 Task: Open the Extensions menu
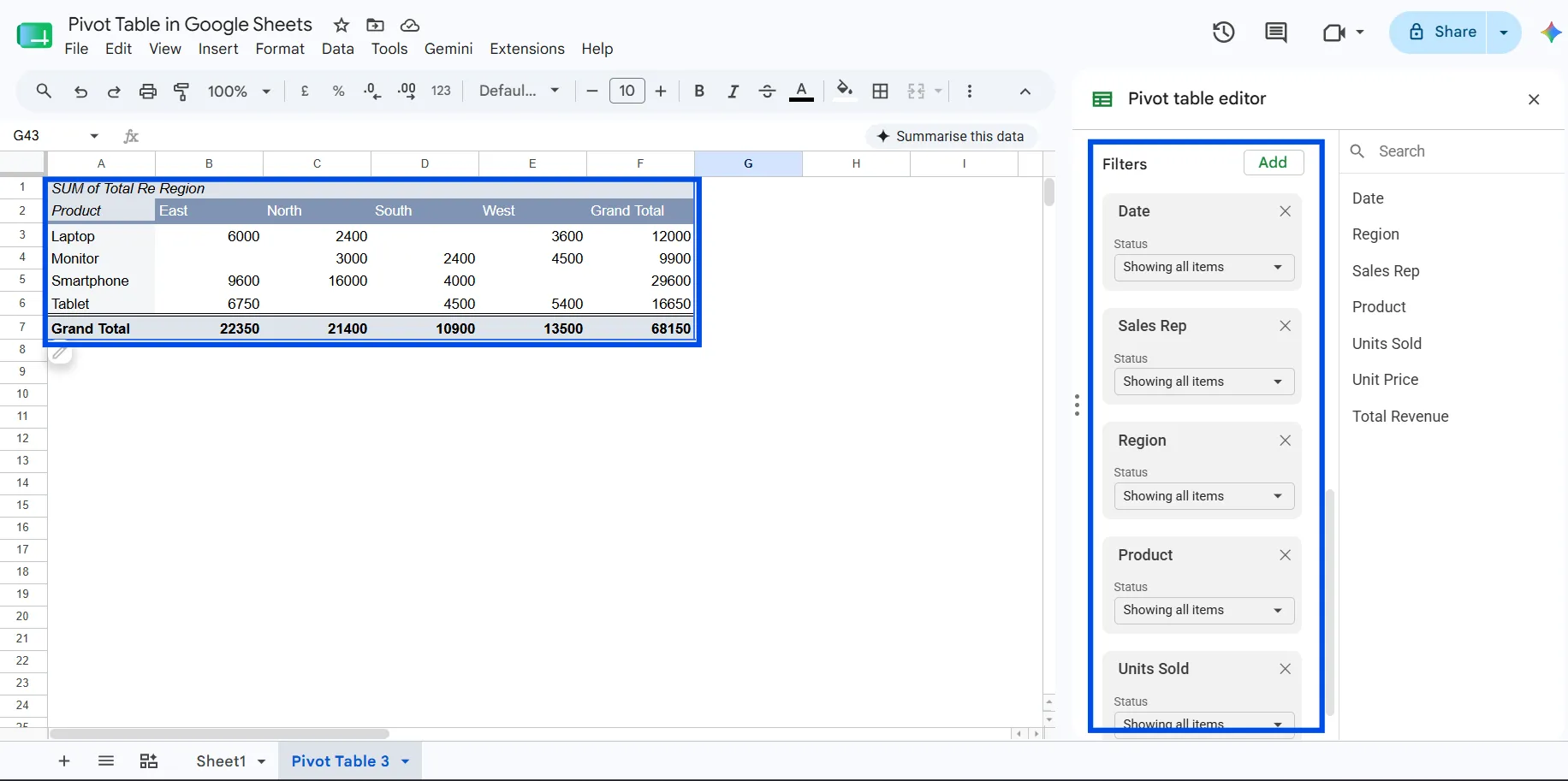pos(526,49)
